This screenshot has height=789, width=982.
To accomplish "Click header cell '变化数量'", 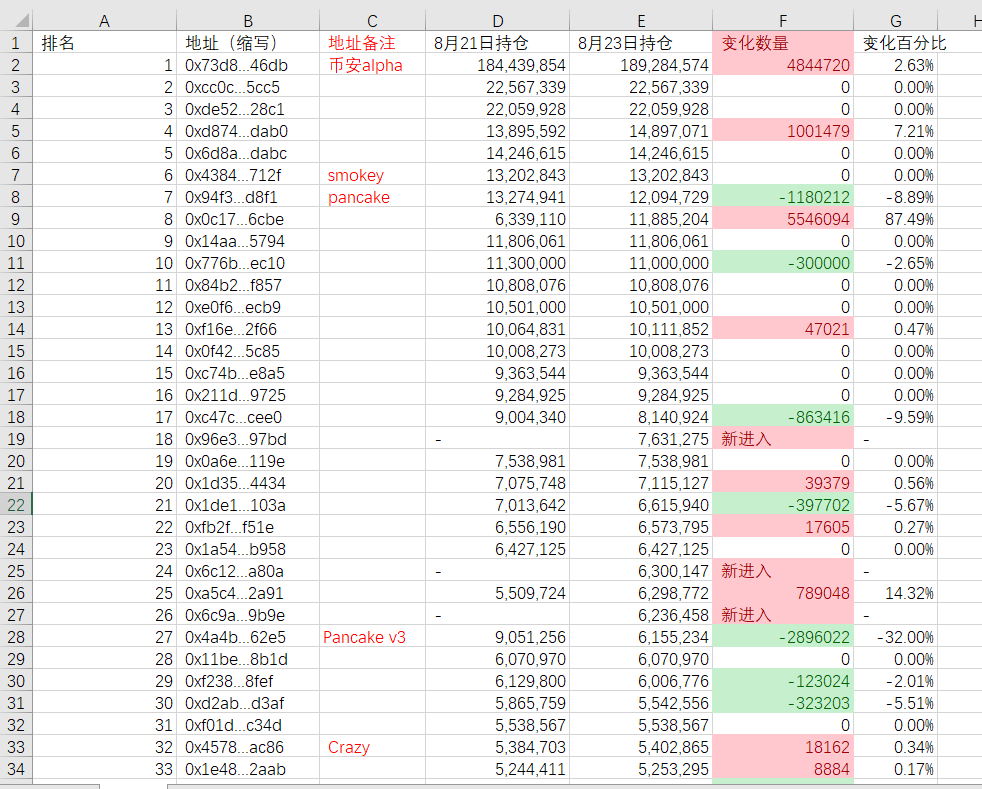I will pos(783,43).
